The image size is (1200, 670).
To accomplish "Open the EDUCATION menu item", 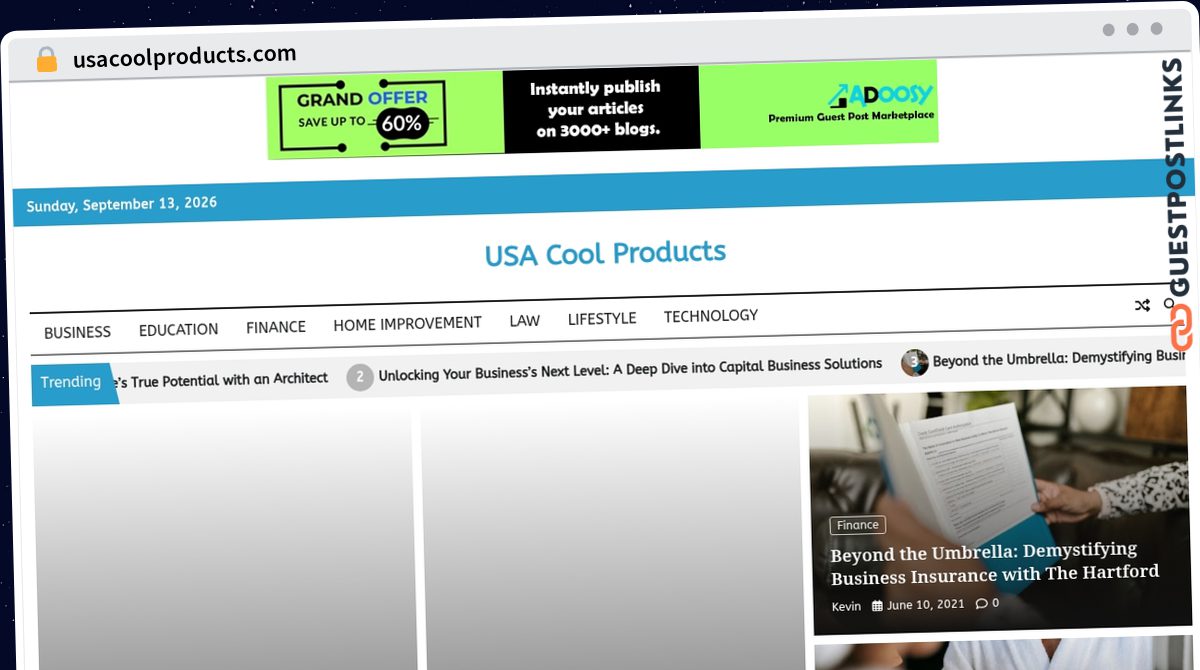I will pos(178,330).
